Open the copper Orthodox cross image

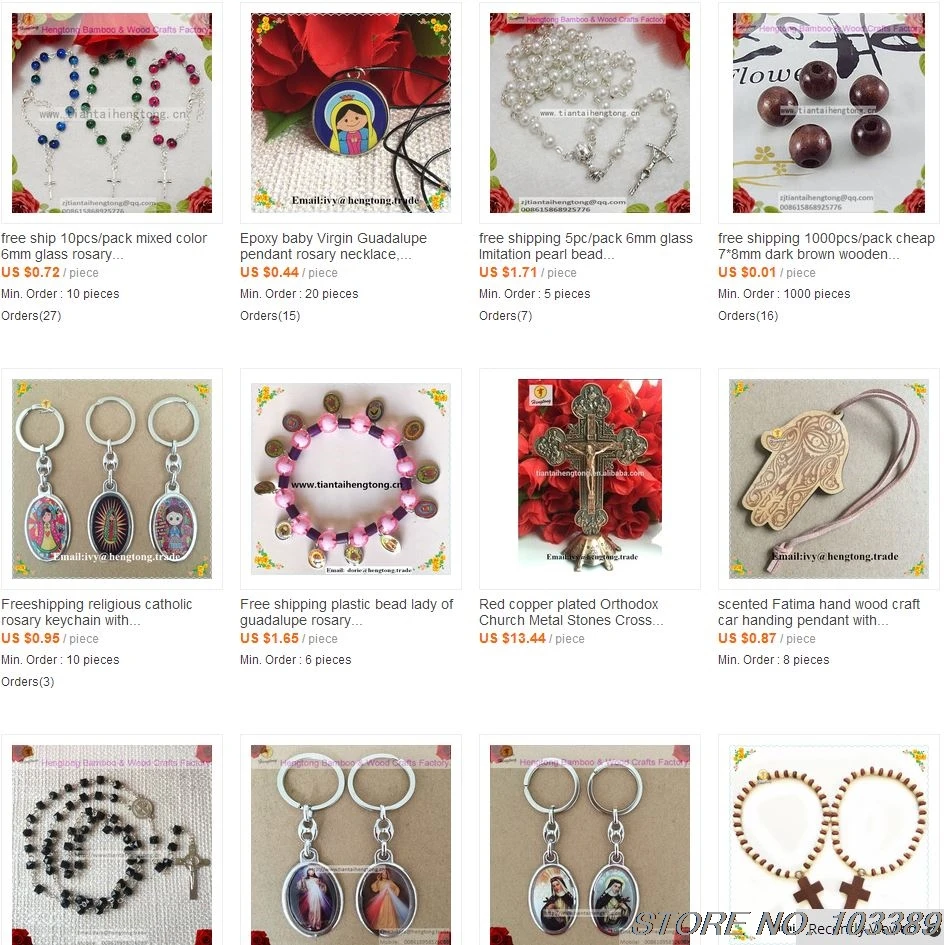coord(590,479)
